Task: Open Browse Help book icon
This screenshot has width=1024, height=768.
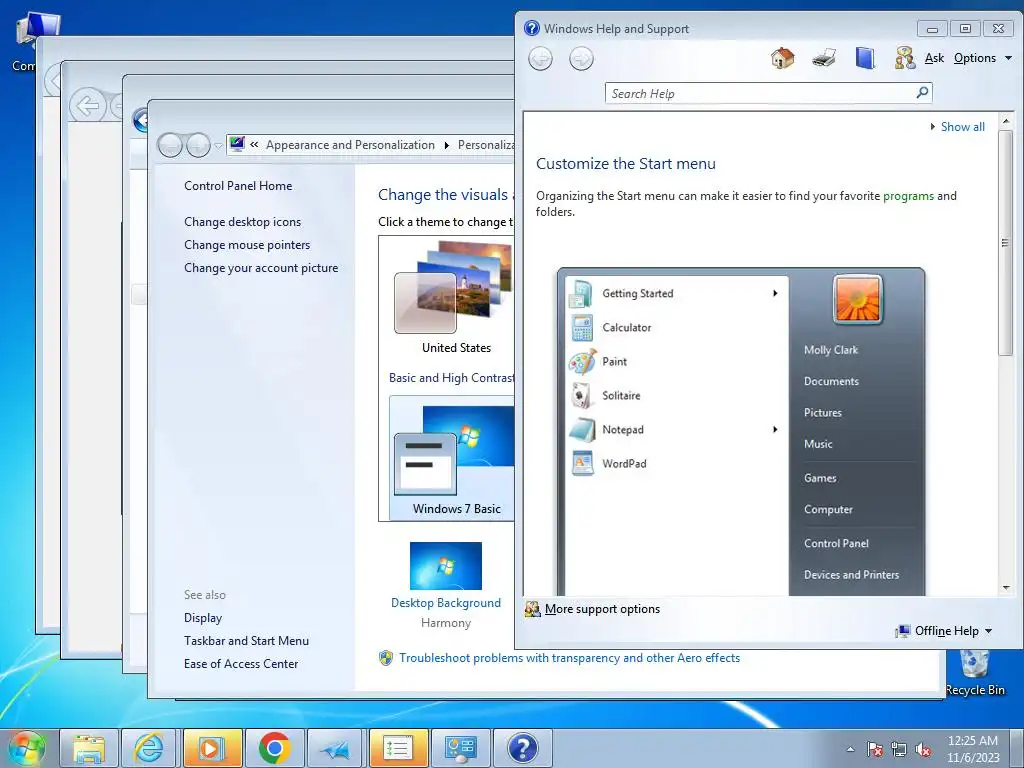Action: coord(865,58)
